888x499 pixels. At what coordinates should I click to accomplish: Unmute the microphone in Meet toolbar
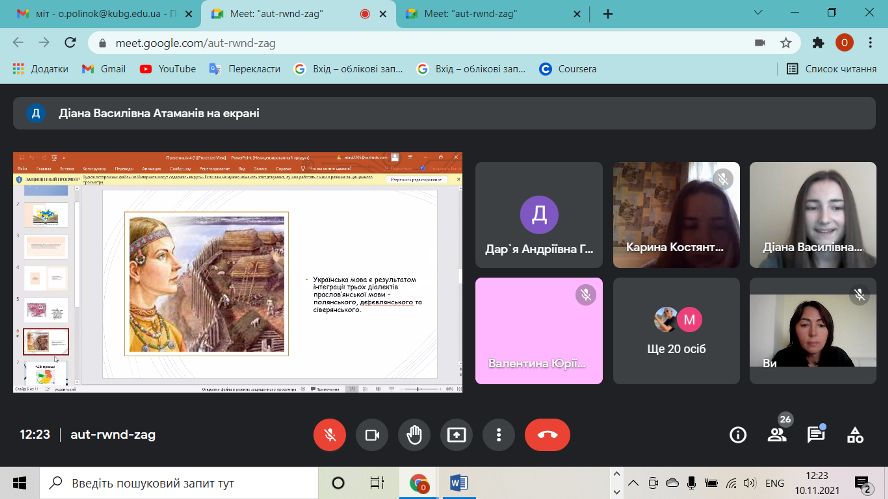(329, 435)
